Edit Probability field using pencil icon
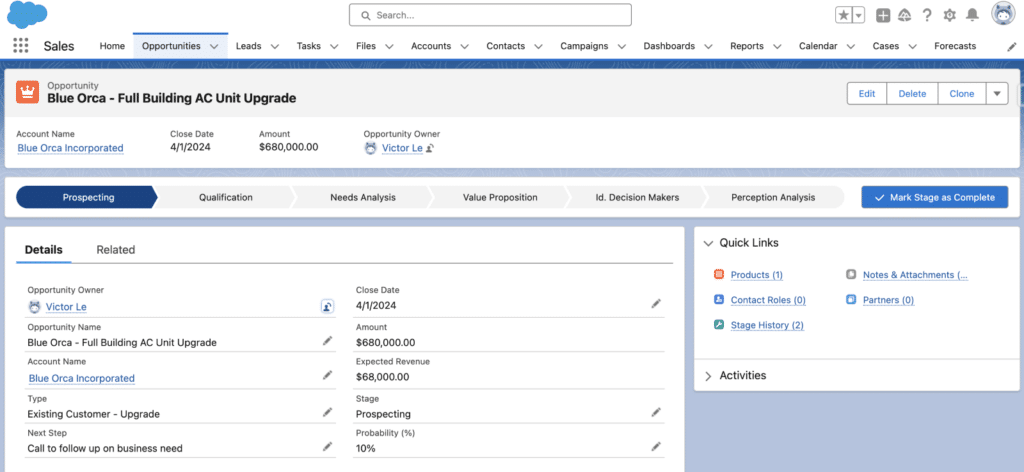The height and width of the screenshot is (472, 1024). [x=656, y=447]
